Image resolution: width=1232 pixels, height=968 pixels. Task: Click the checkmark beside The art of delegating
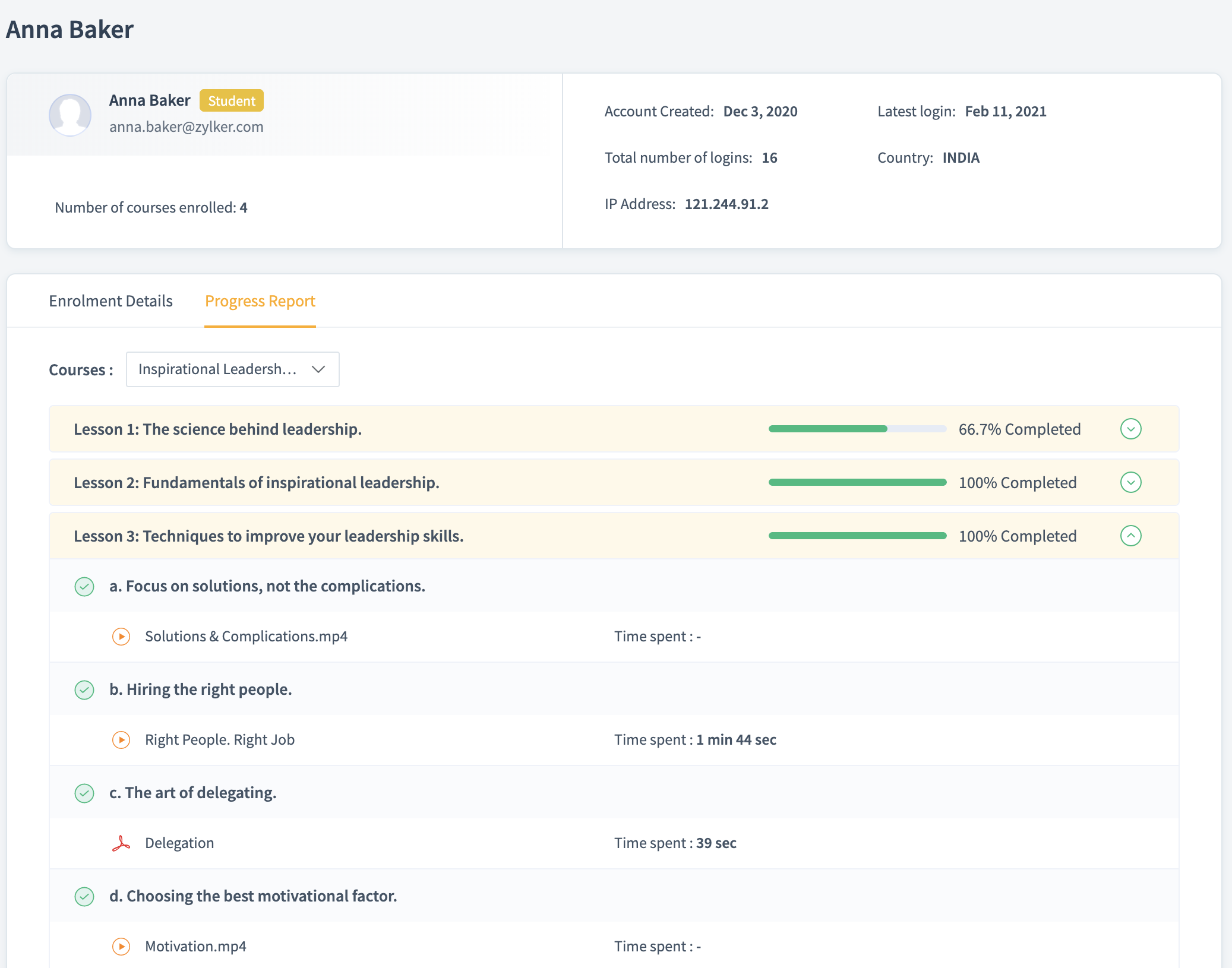point(84,793)
